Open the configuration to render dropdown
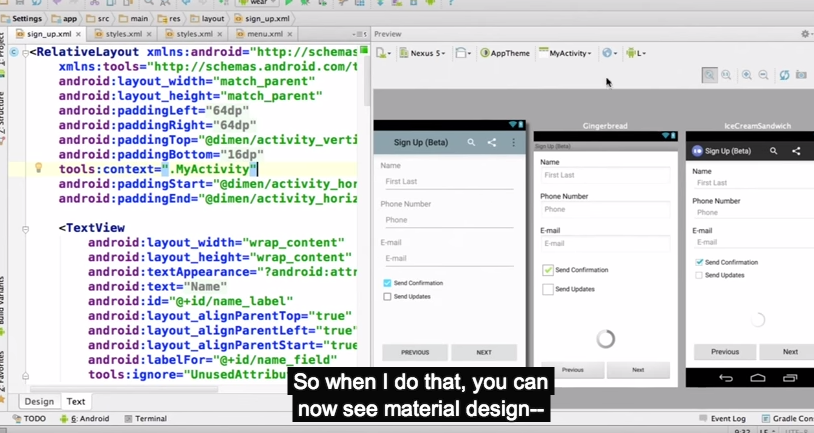 (384, 53)
